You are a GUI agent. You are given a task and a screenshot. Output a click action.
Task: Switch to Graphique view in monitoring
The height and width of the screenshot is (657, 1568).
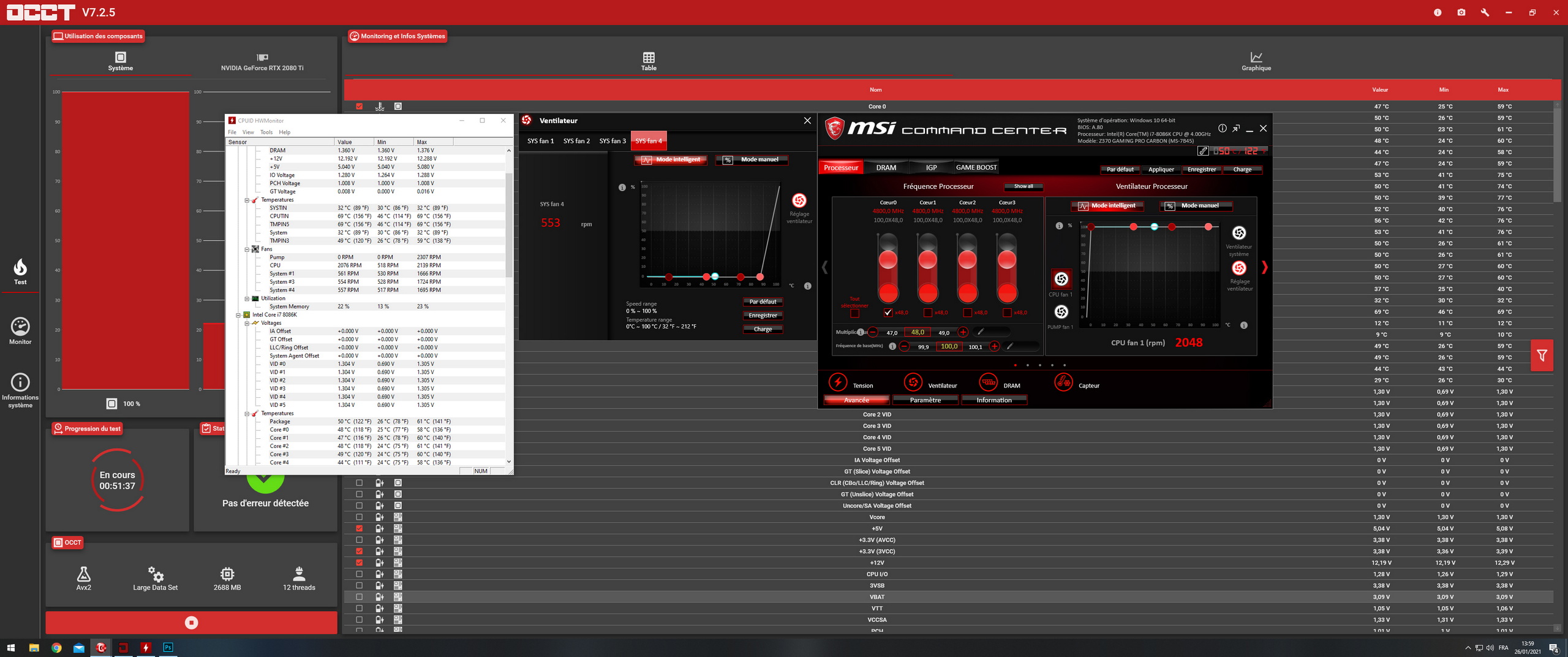1256,61
